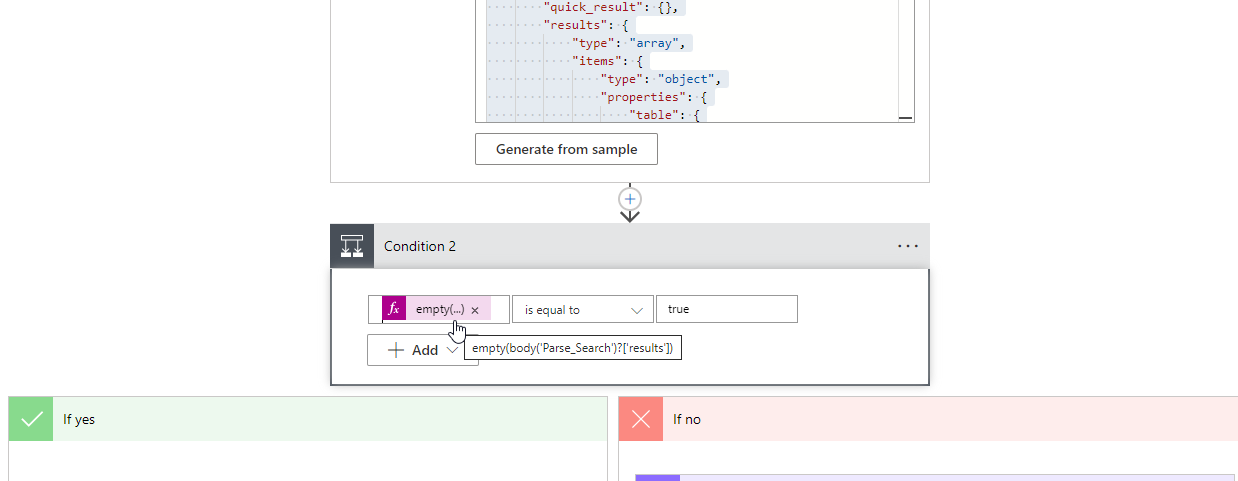Screen dimensions: 1238x481
Task: Click the If yes green checkmark icon
Action: 31,419
